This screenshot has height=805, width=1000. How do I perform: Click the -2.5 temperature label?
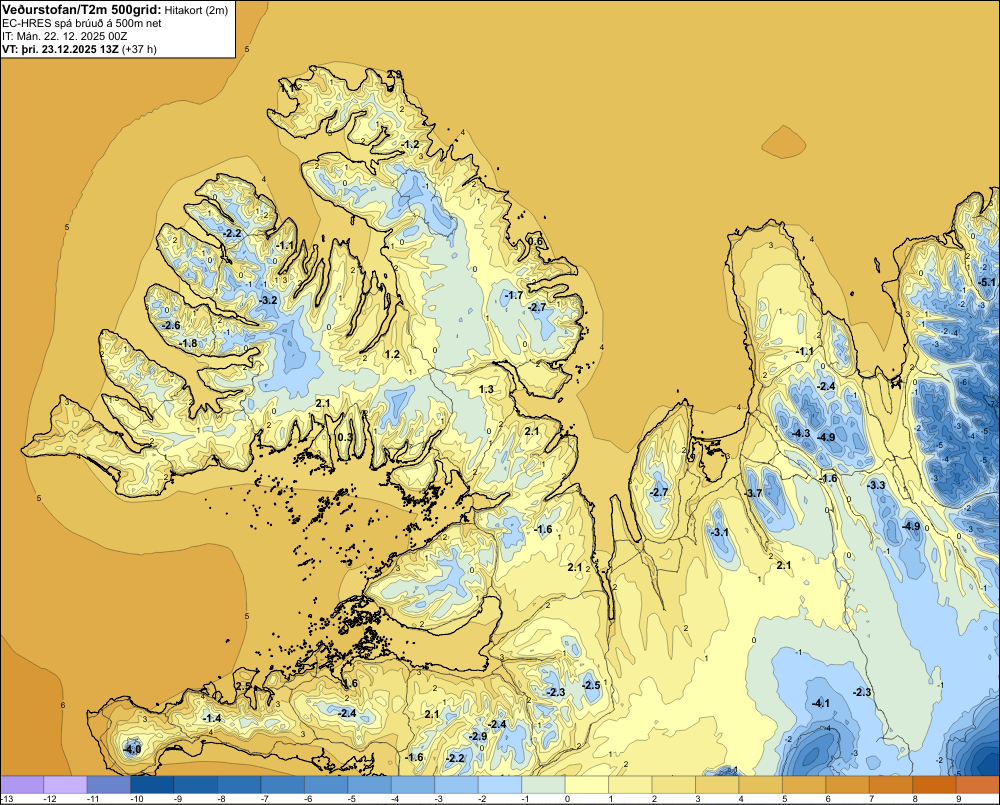point(591,685)
